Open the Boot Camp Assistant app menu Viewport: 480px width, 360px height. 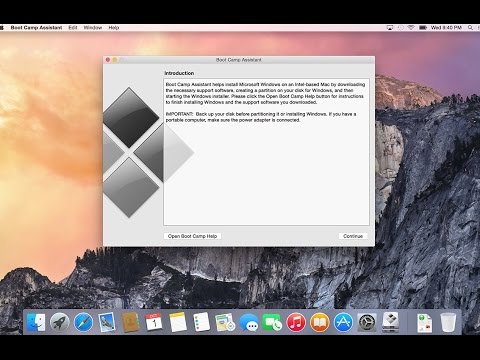pos(36,28)
